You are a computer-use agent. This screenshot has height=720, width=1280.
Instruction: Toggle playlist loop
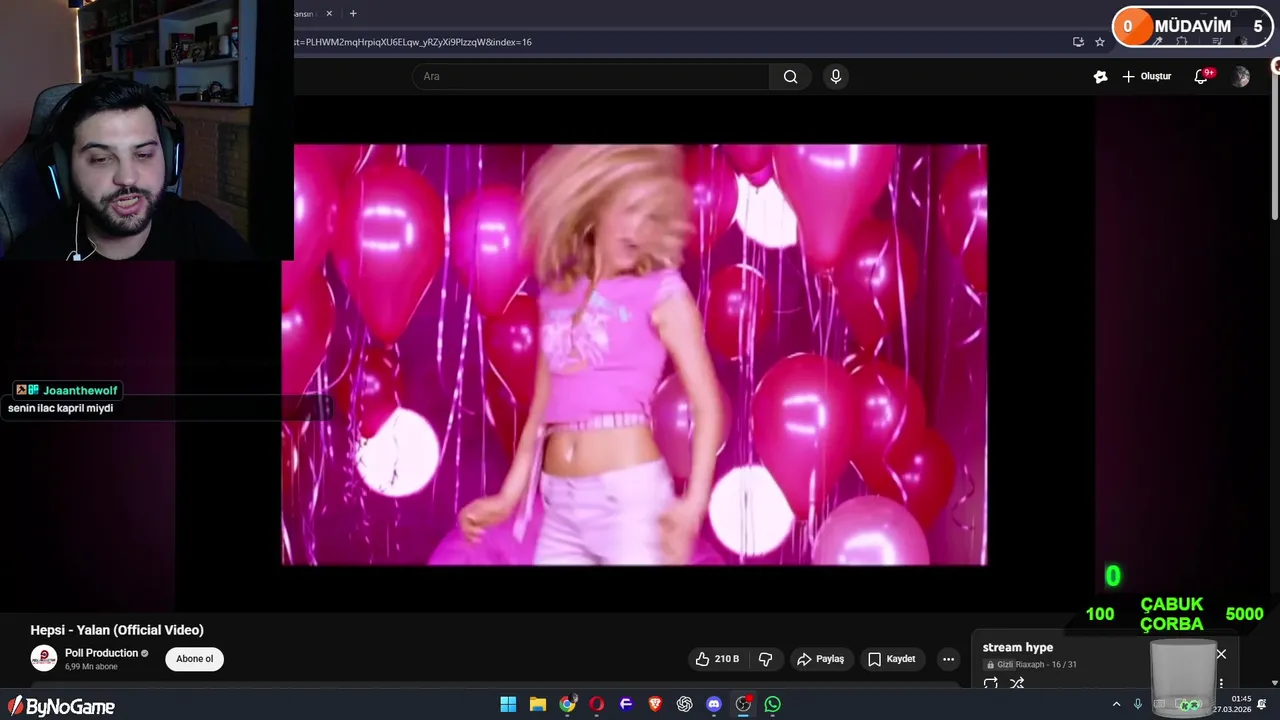pos(991,684)
